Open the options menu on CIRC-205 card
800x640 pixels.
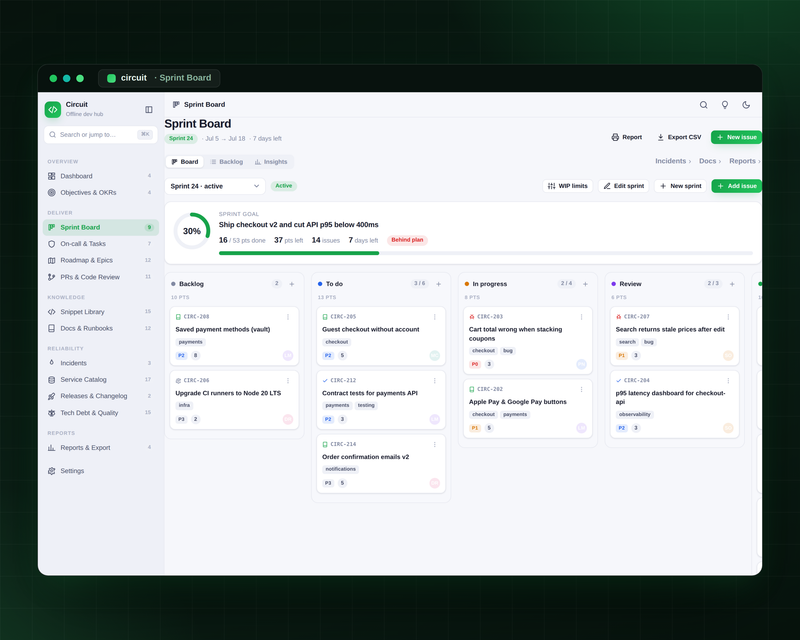click(435, 317)
